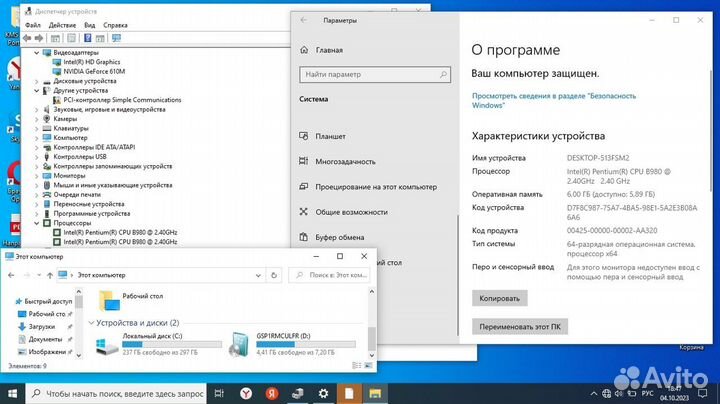The width and height of the screenshot is (720, 404).
Task: Click Локальный диск (C:) capacity bar
Action: click(x=172, y=344)
